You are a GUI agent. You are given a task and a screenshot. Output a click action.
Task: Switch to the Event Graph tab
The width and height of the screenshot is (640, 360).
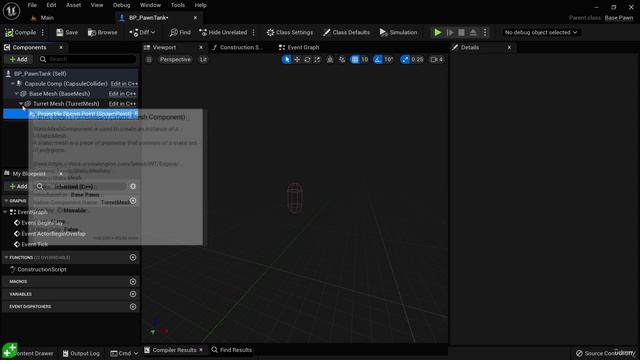point(299,47)
